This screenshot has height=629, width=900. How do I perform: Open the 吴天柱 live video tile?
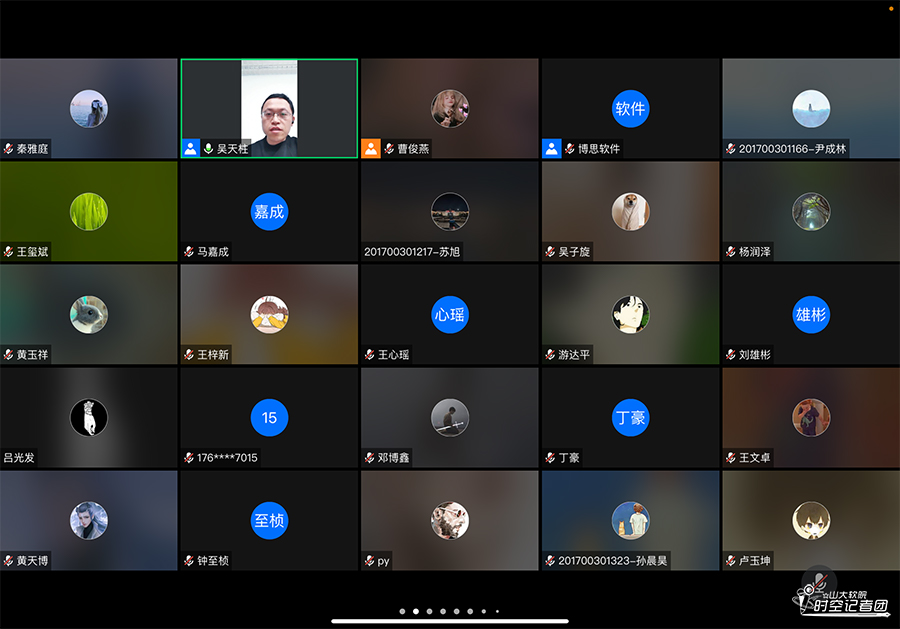pos(269,108)
